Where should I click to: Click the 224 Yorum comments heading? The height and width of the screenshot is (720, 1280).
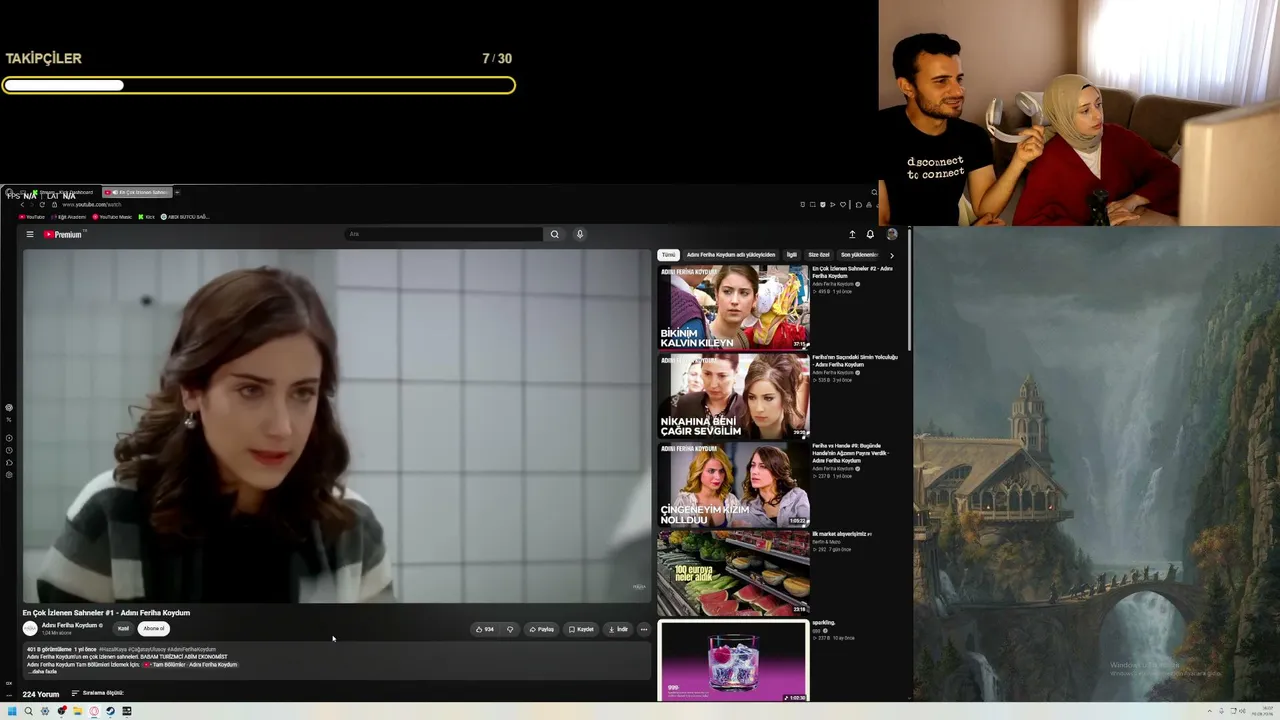(41, 694)
